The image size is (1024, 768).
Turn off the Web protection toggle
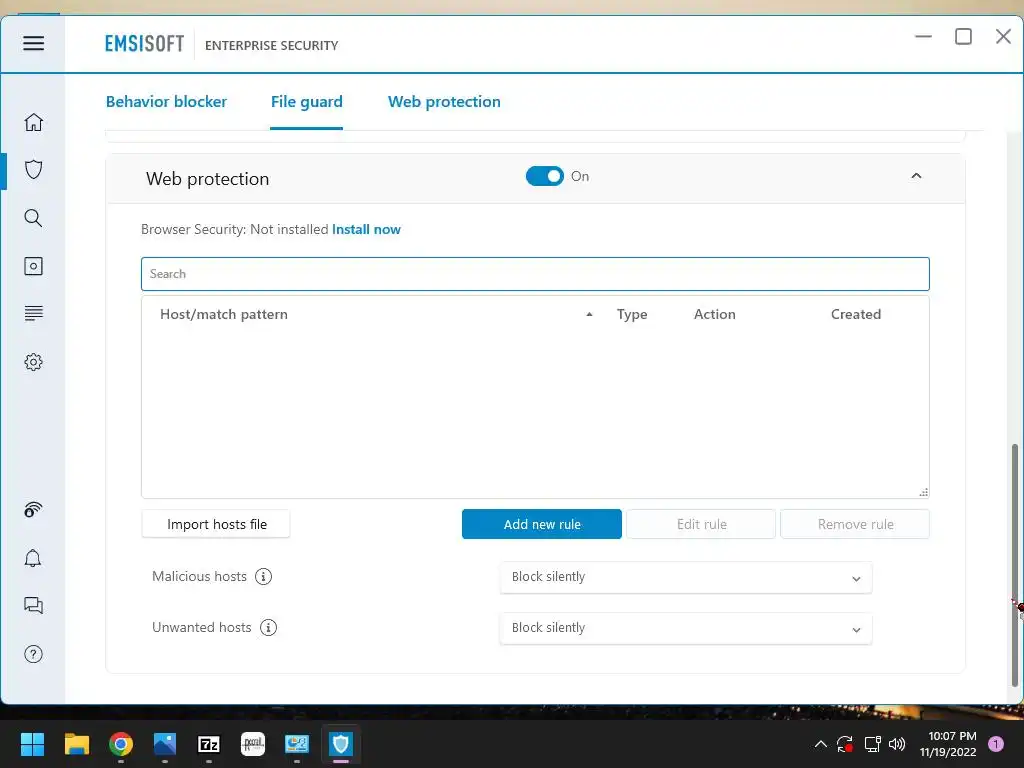tap(545, 176)
